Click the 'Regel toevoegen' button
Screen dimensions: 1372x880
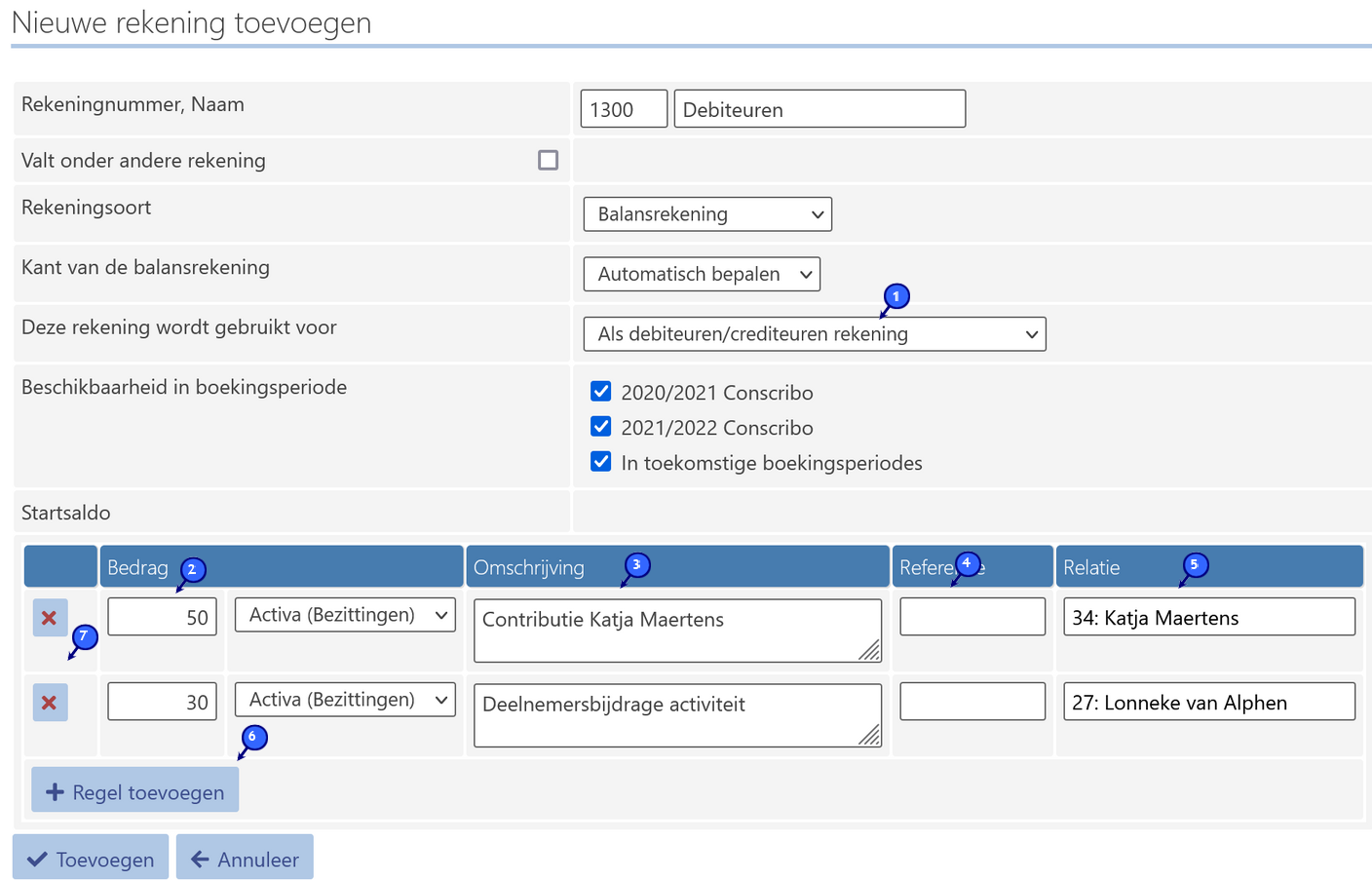pyautogui.click(x=135, y=789)
